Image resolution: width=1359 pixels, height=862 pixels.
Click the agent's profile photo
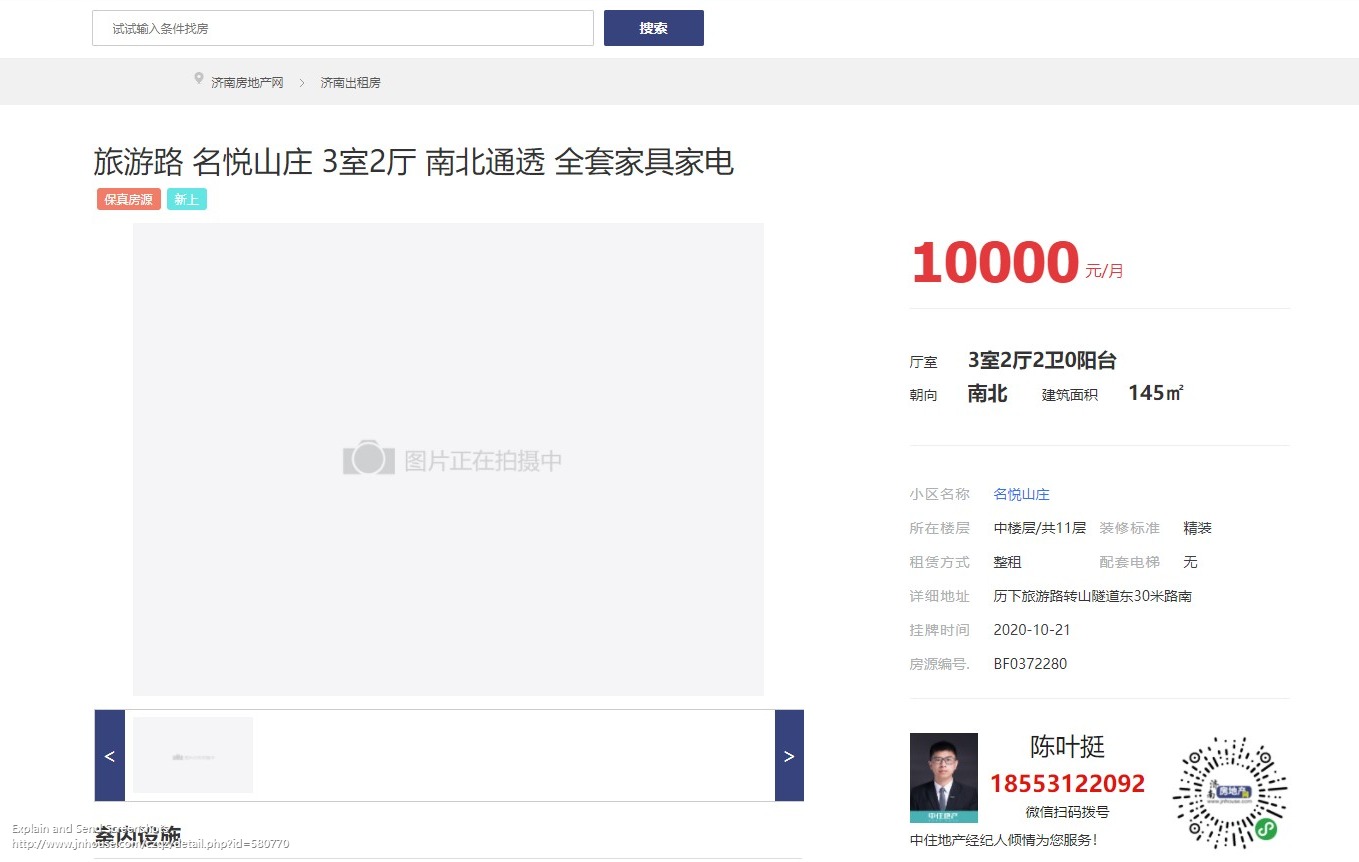943,776
